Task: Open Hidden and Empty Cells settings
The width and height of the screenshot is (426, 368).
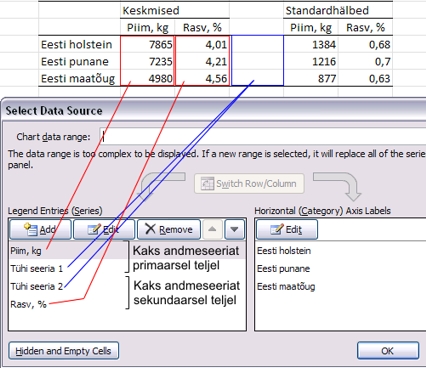Action: point(64,351)
